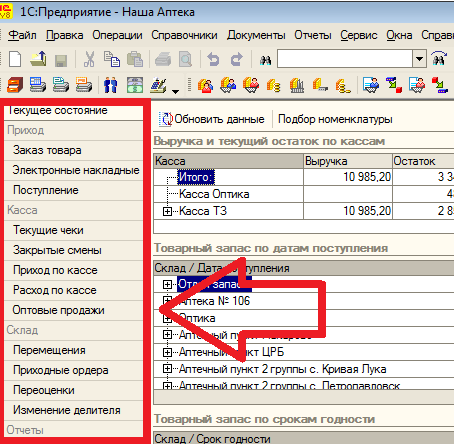Click the Print icon

(x=163, y=60)
